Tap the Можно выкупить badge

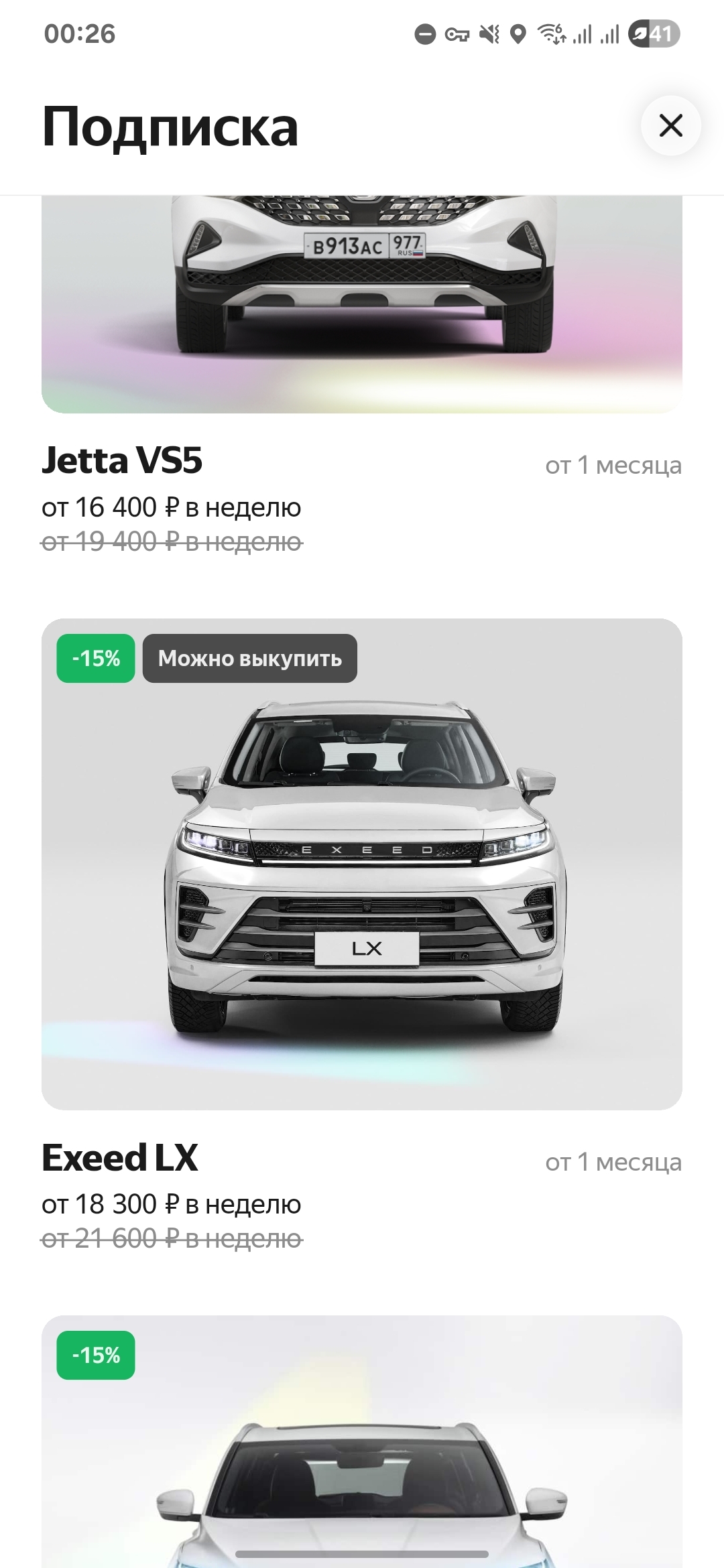coord(250,659)
